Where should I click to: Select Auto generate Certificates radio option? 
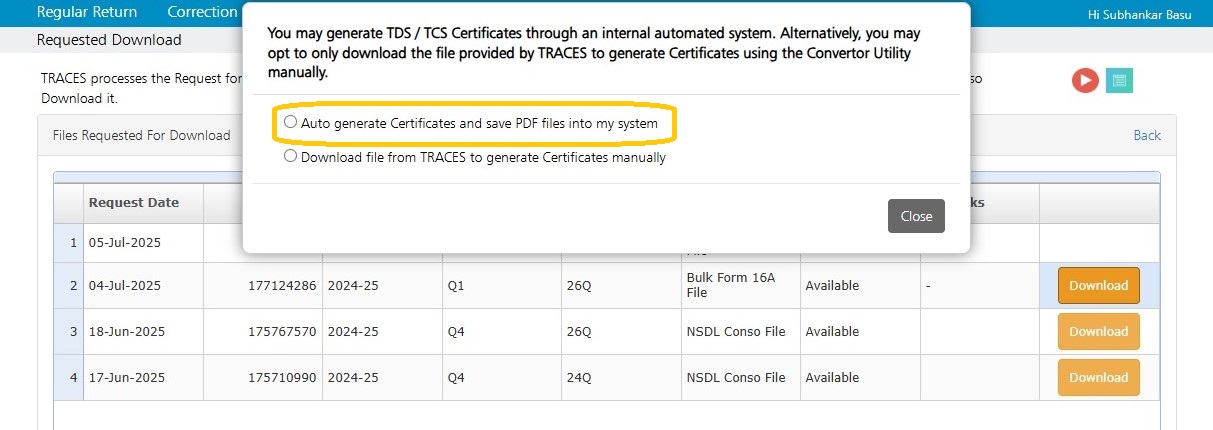pyautogui.click(x=290, y=123)
